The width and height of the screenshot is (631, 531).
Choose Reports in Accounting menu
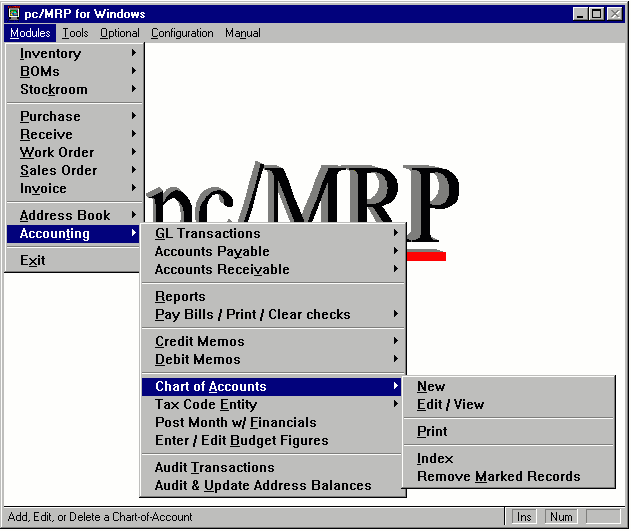click(273, 296)
